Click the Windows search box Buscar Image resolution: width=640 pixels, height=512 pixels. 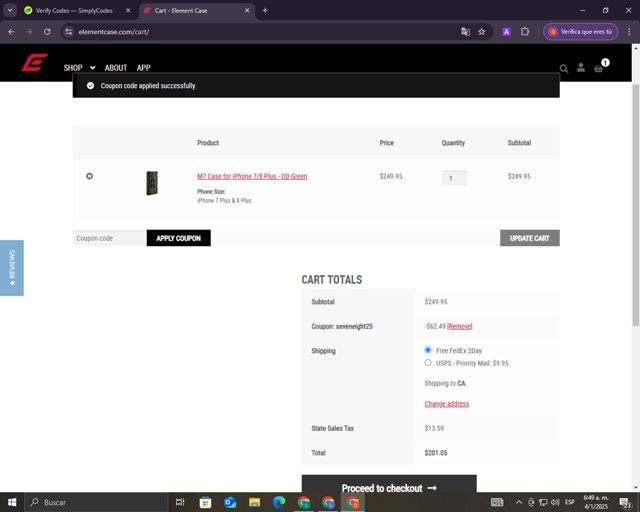[97, 502]
